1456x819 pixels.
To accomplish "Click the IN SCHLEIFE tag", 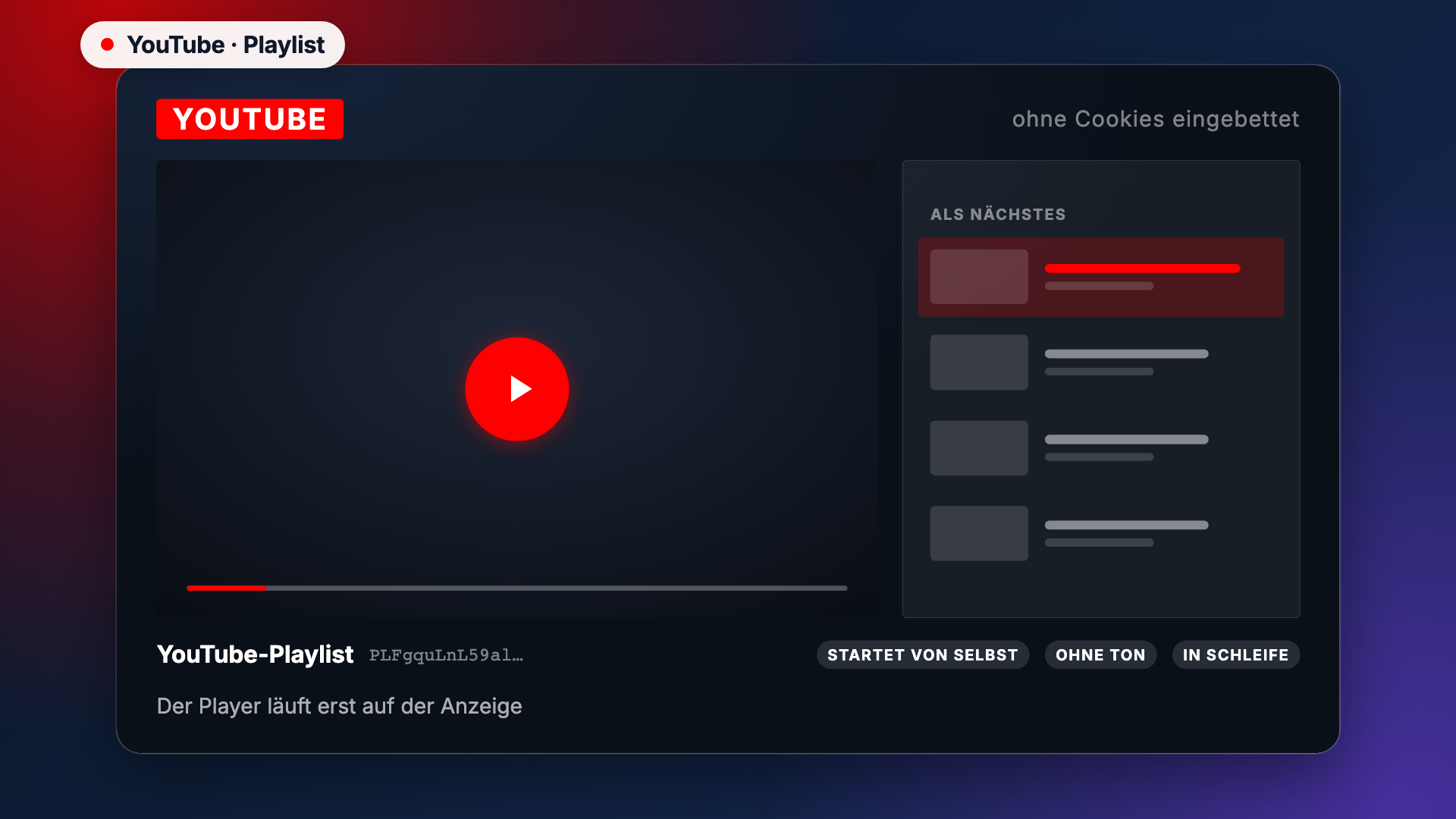I will pos(1235,655).
